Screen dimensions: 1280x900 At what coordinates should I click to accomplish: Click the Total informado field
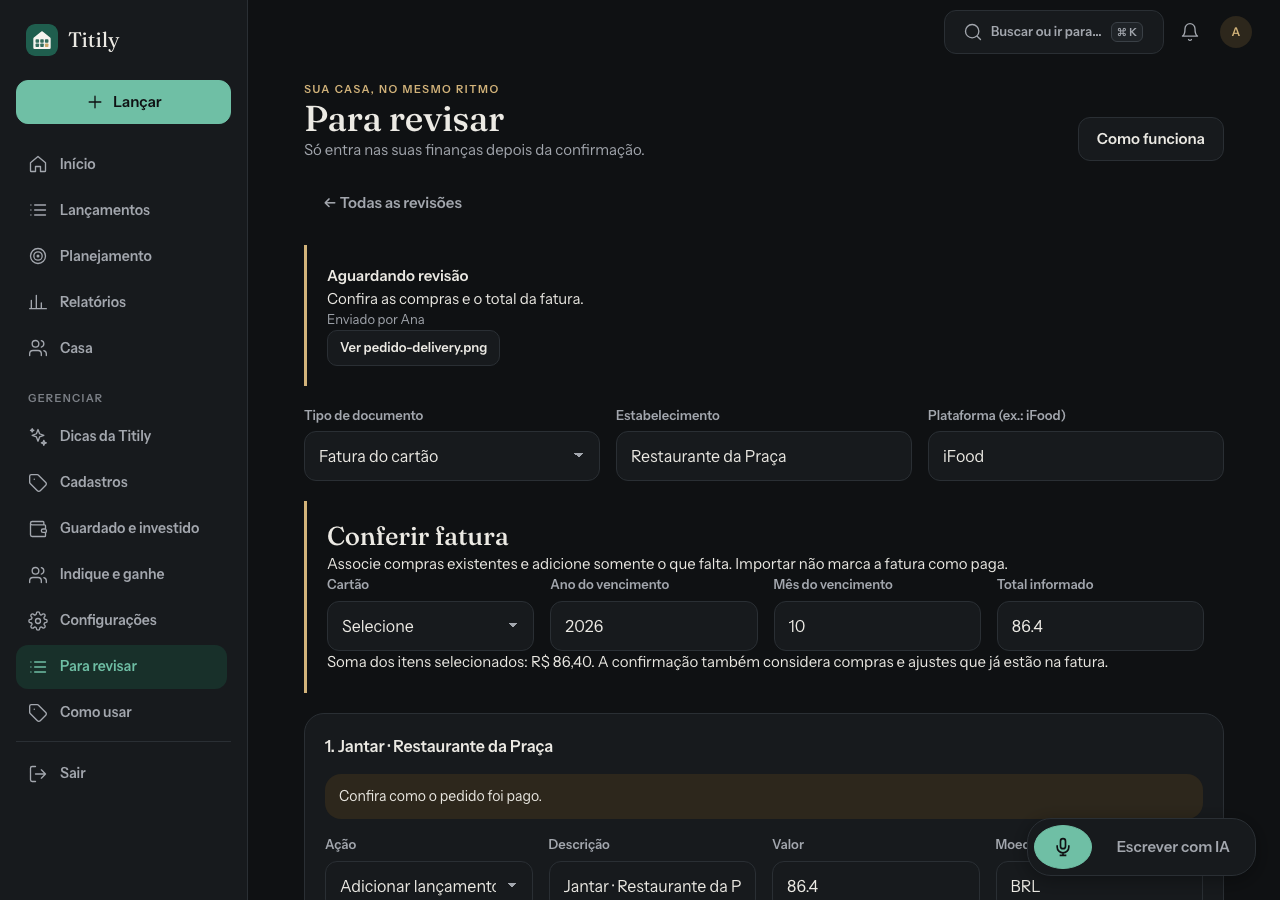[1100, 626]
